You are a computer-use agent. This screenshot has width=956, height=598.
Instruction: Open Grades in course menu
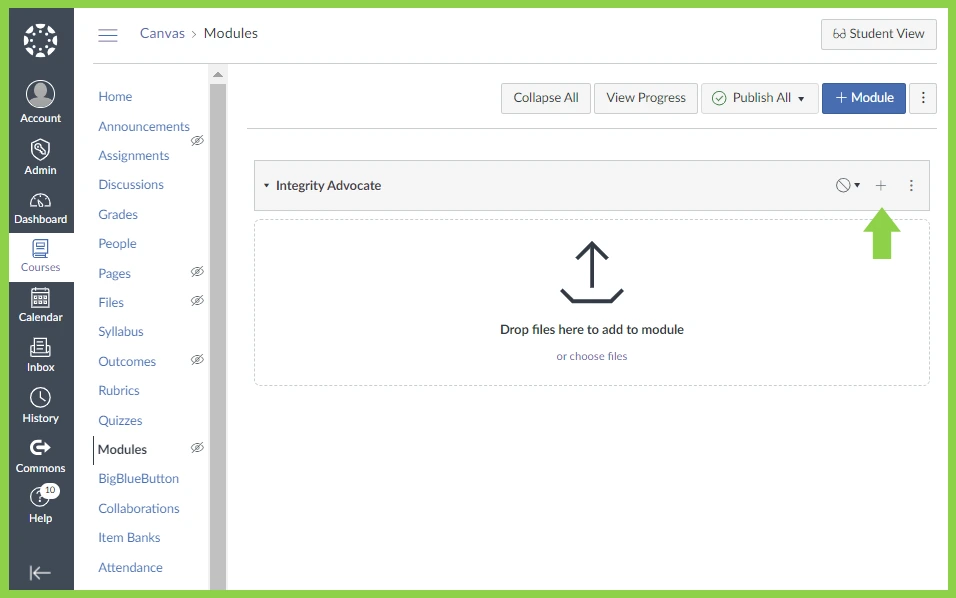tap(118, 215)
